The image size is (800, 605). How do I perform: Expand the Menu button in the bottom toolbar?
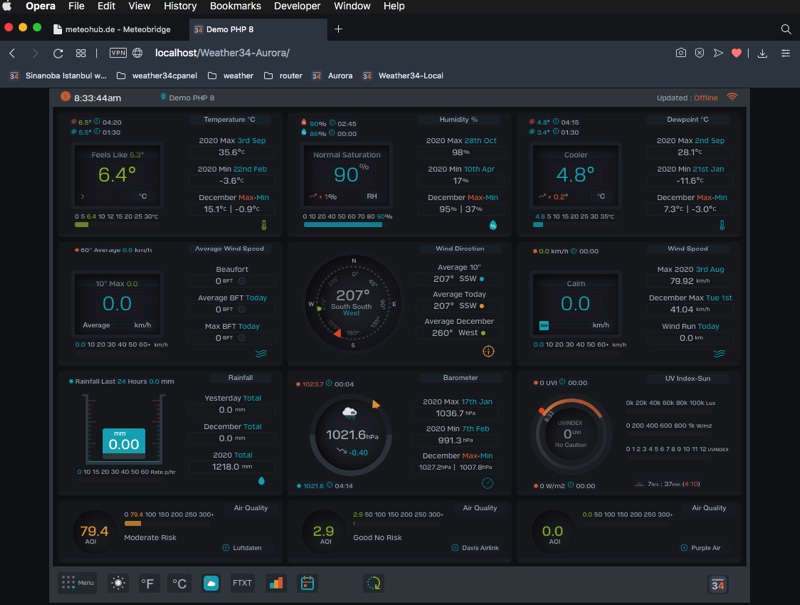tap(78, 583)
